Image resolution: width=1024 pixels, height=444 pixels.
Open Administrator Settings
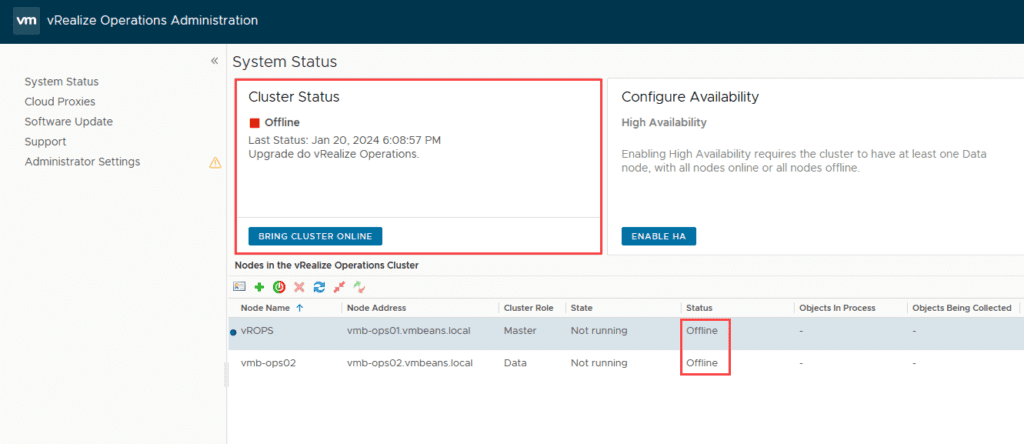pos(82,161)
